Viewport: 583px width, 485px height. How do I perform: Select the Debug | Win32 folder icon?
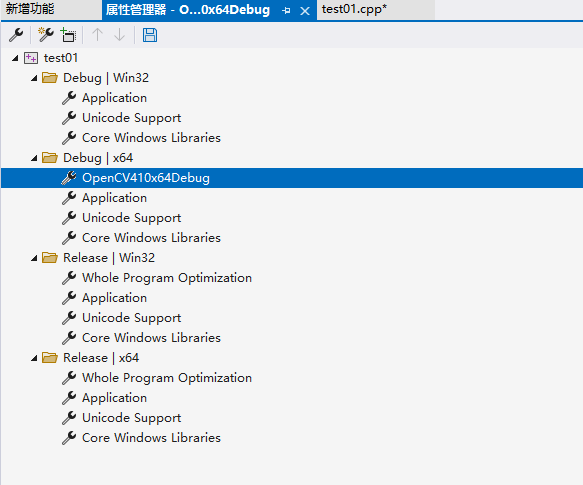pos(50,78)
